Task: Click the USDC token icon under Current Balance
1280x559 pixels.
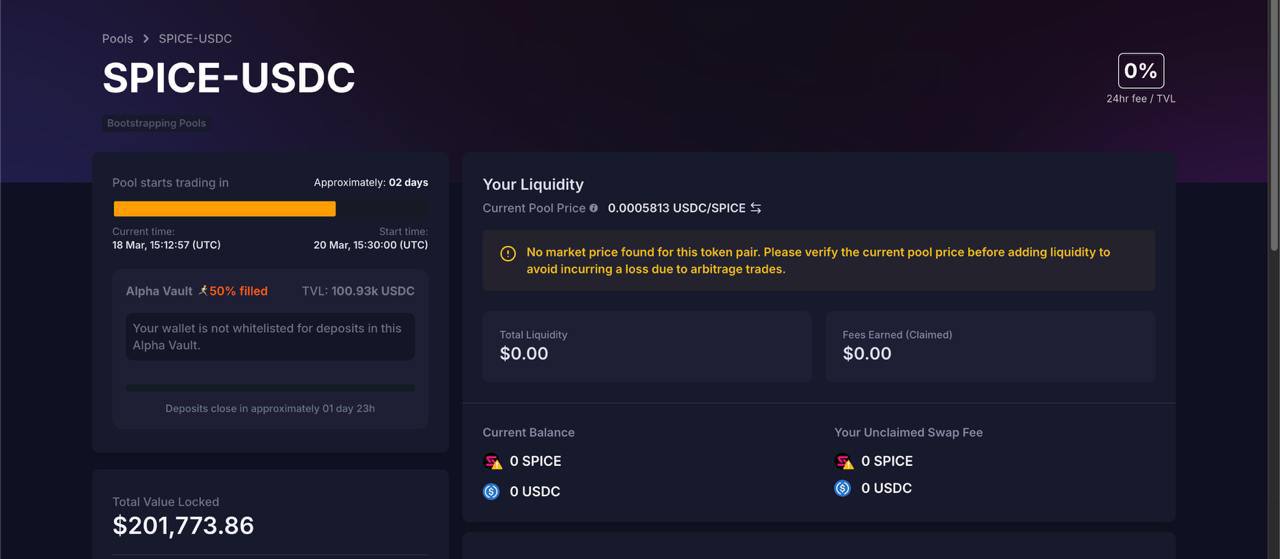Action: (x=491, y=492)
